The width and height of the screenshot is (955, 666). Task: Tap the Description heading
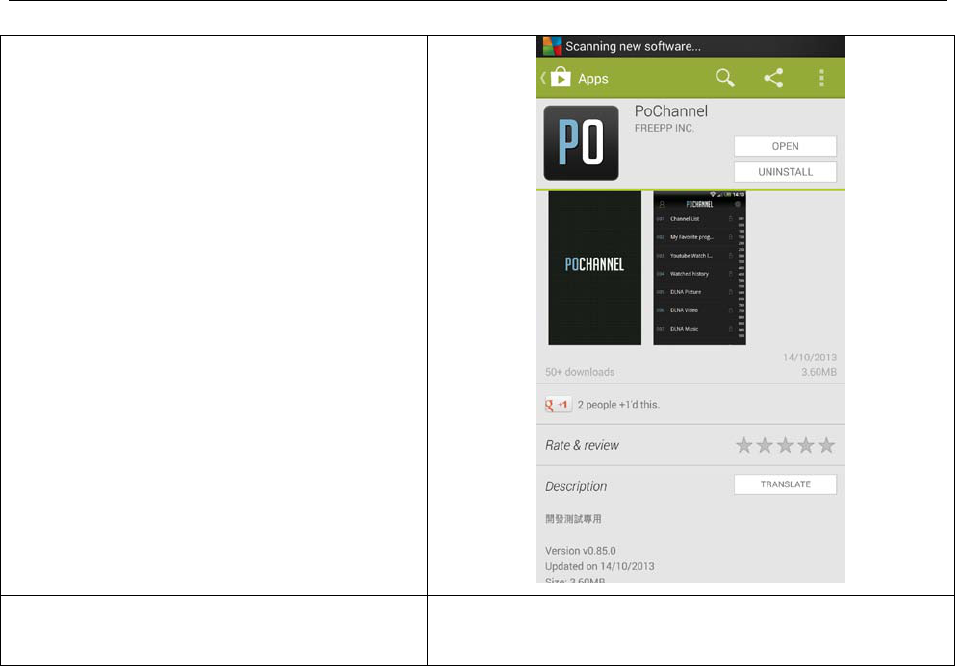click(x=576, y=486)
